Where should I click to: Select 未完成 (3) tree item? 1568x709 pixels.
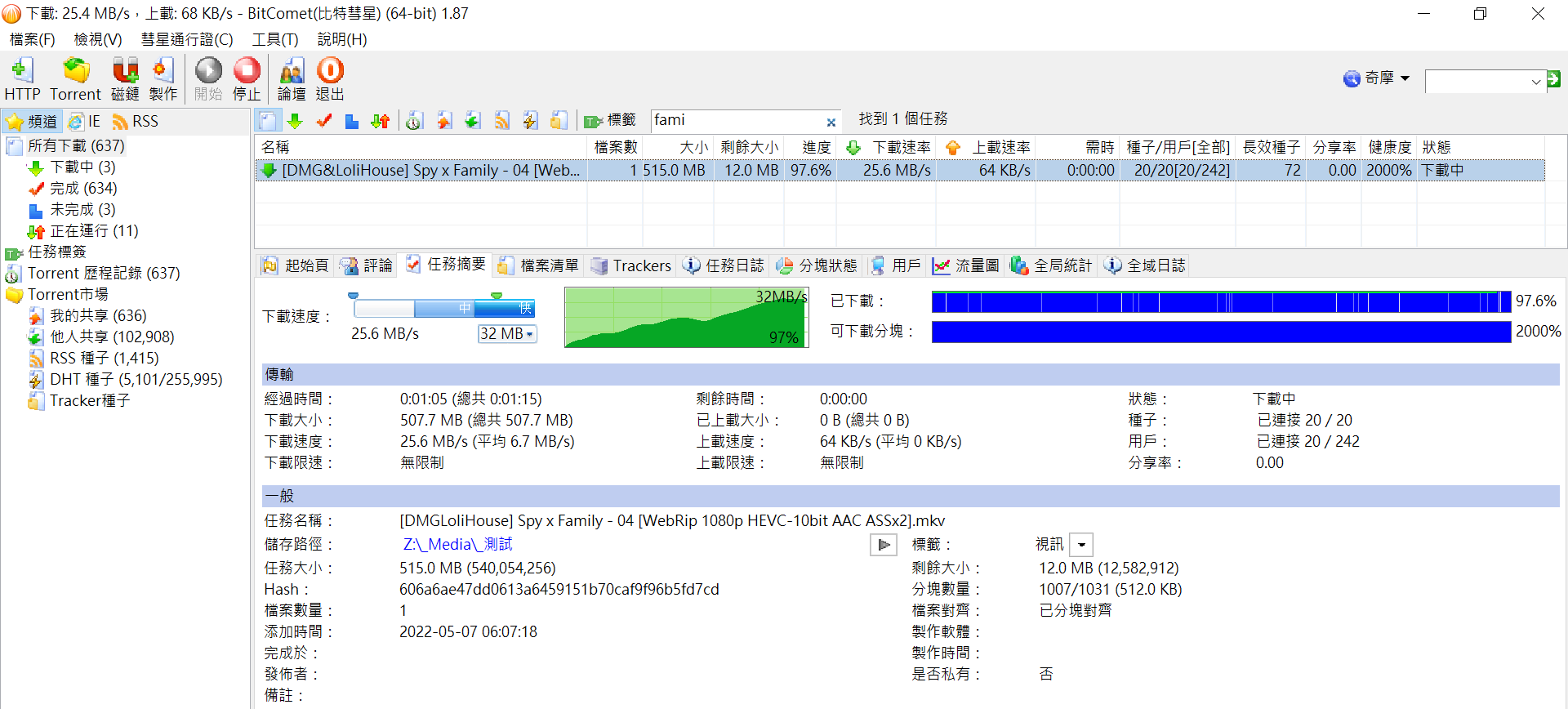[82, 209]
